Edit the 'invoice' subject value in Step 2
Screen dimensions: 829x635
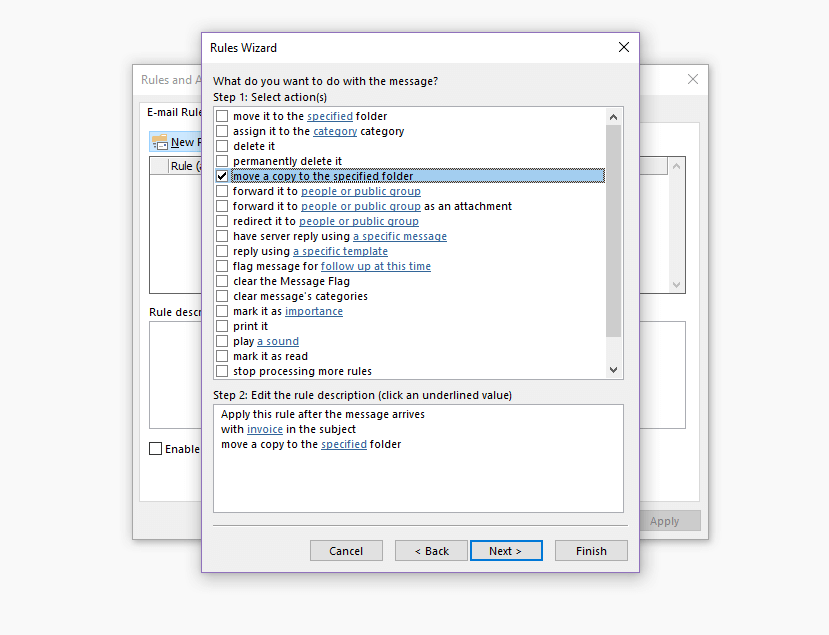tap(265, 429)
